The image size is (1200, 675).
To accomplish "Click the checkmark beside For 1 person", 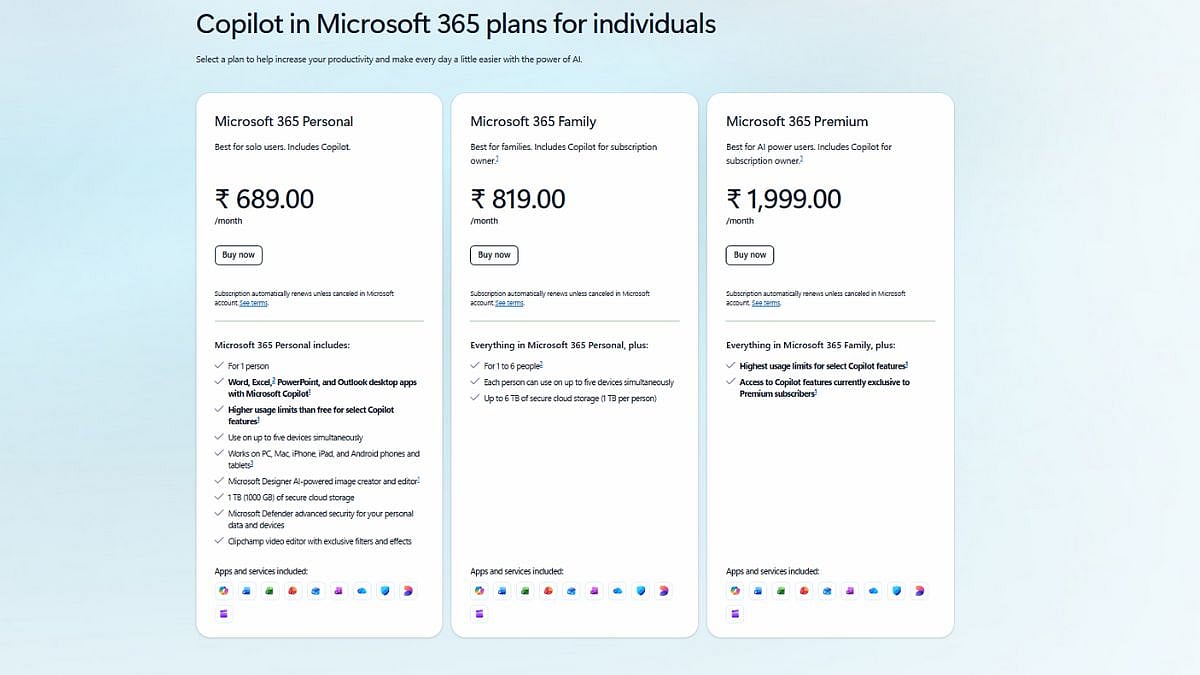I will click(218, 365).
